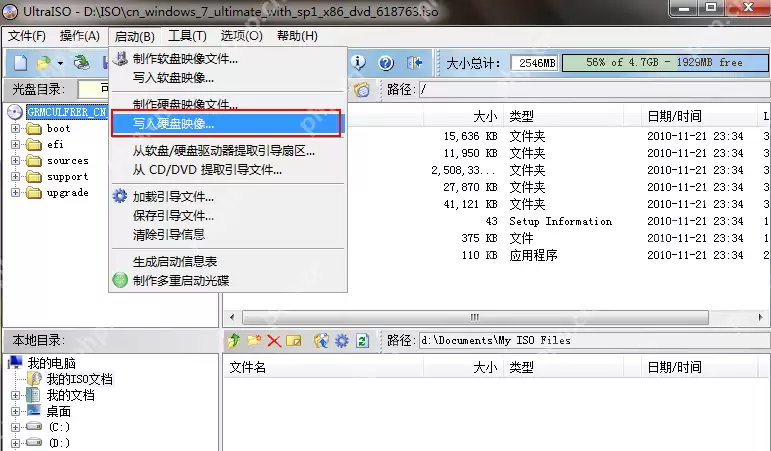This screenshot has width=771, height=451.
Task: Choose 从 CD/DVD 提取引导文件... entry
Action: [228, 170]
